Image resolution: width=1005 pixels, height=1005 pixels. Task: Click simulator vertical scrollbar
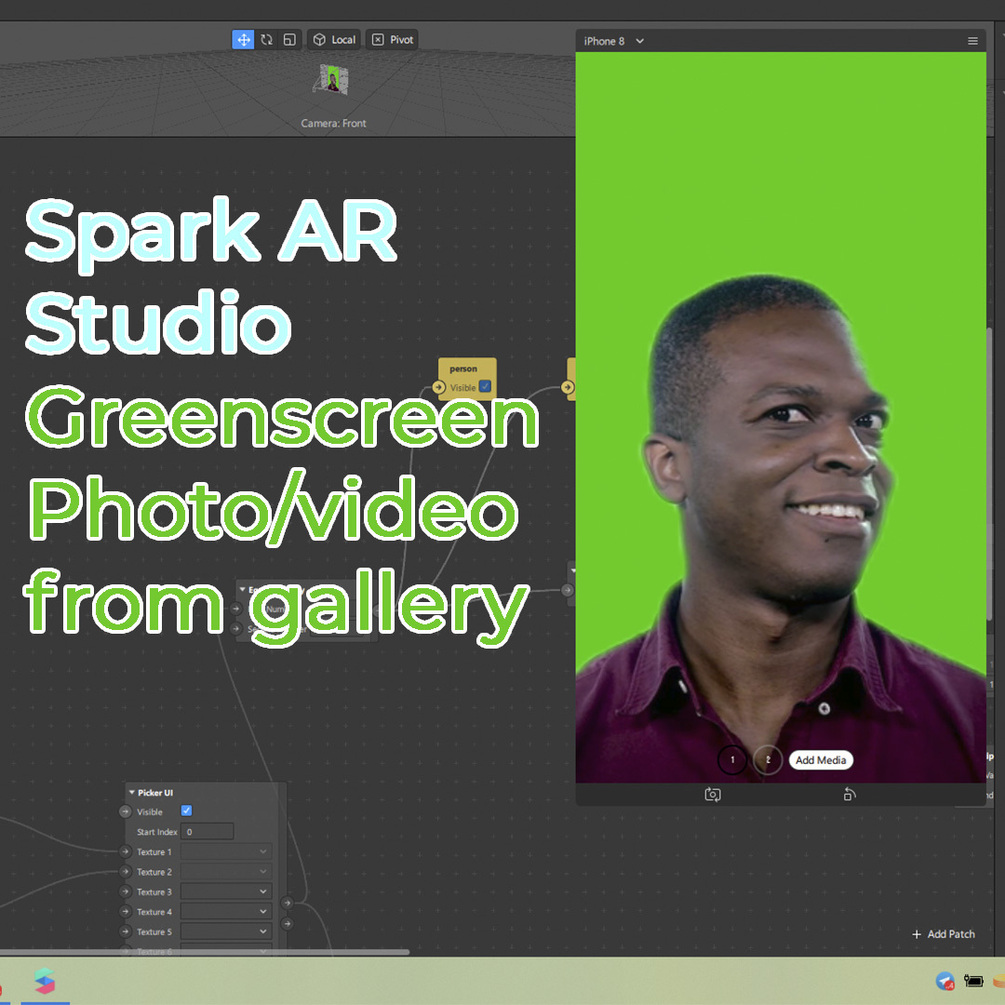[990, 474]
